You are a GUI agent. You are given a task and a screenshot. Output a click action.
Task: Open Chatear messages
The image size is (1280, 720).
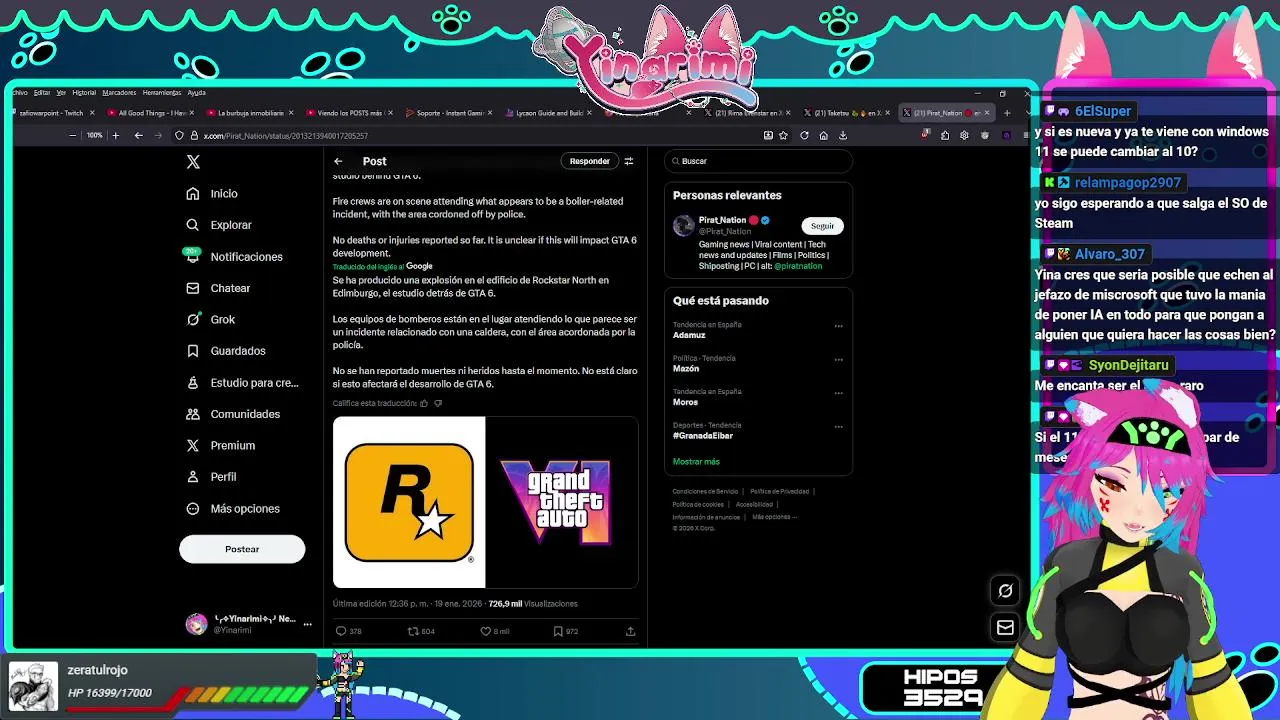(x=218, y=288)
